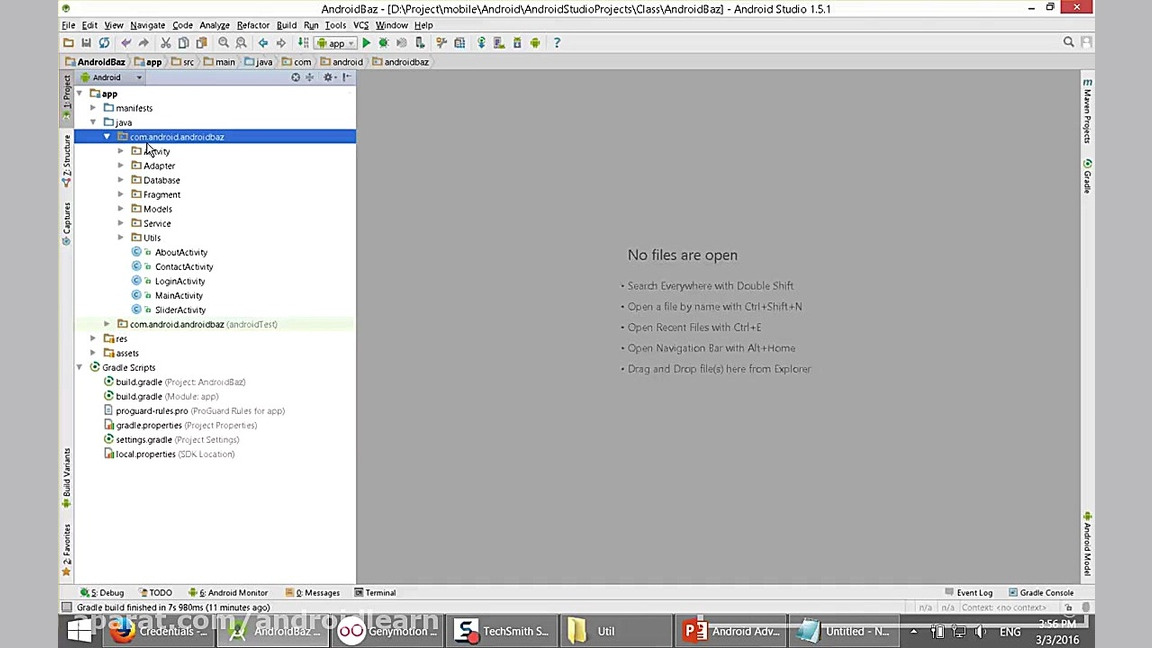Click the Cut scissors icon
Viewport: 1152px width, 648px height.
click(166, 43)
